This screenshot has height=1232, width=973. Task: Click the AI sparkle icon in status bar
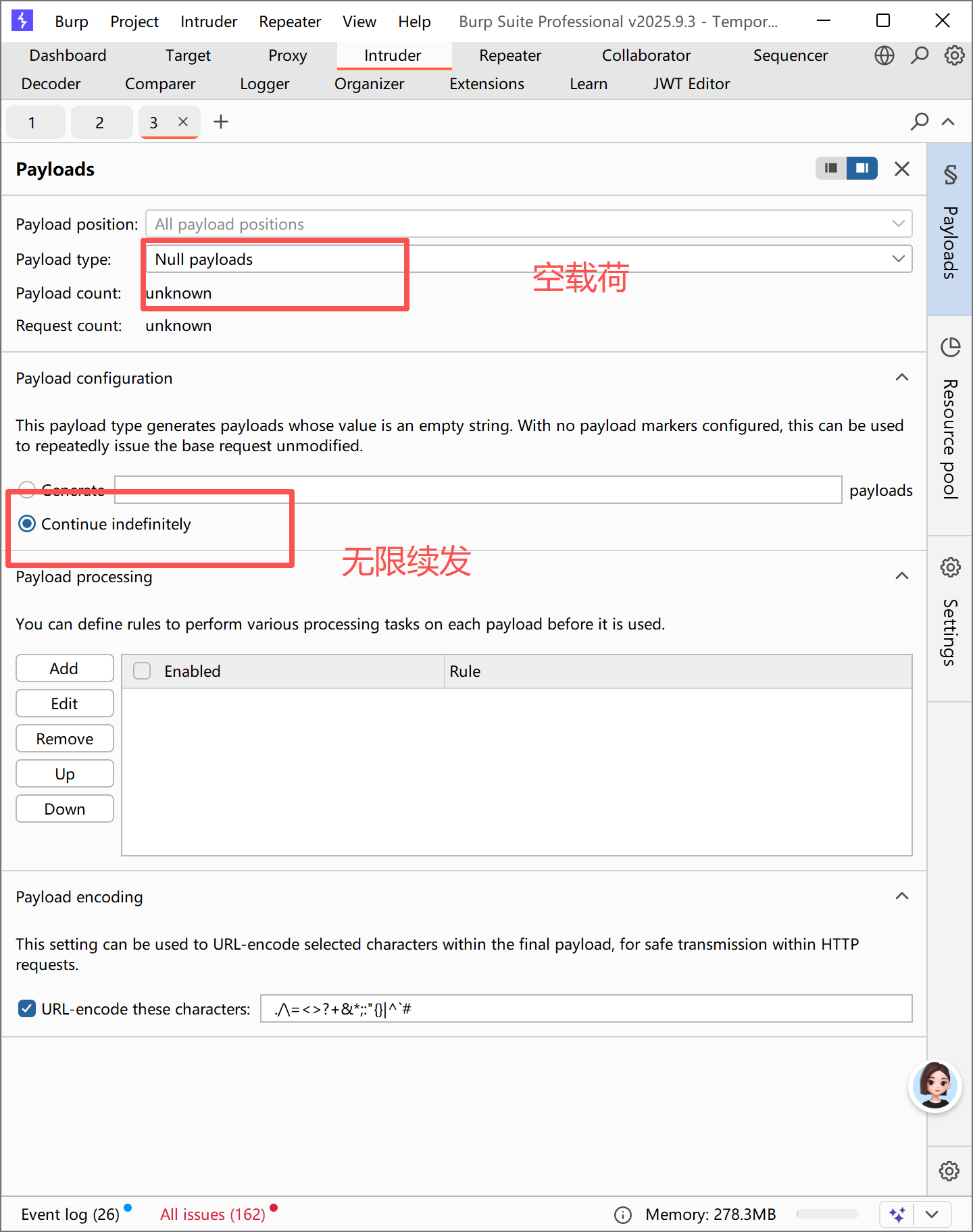[897, 1214]
